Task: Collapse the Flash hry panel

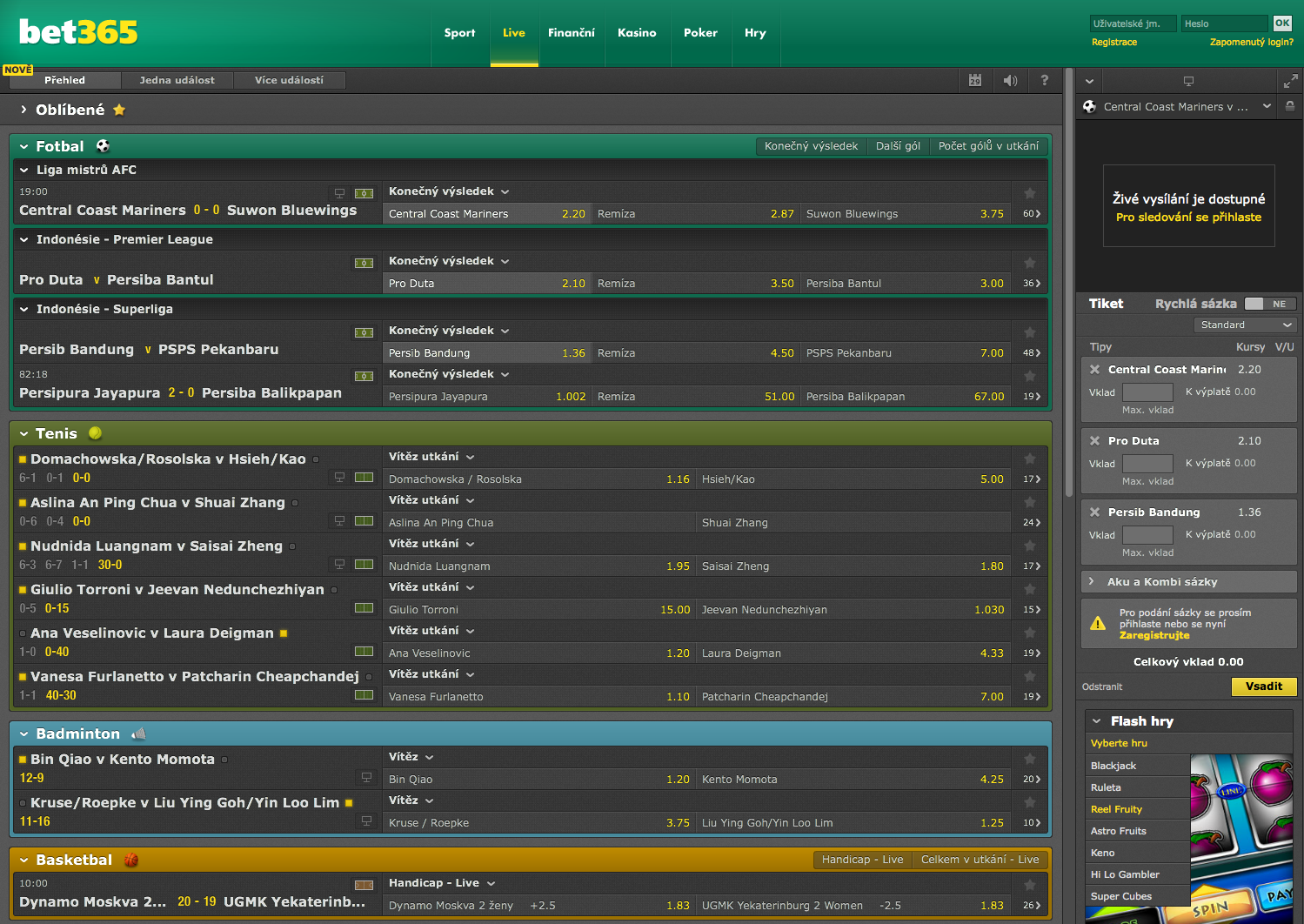Action: 1097,721
